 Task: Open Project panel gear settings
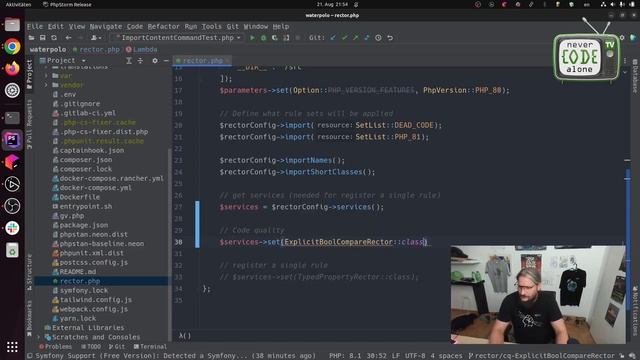155,60
